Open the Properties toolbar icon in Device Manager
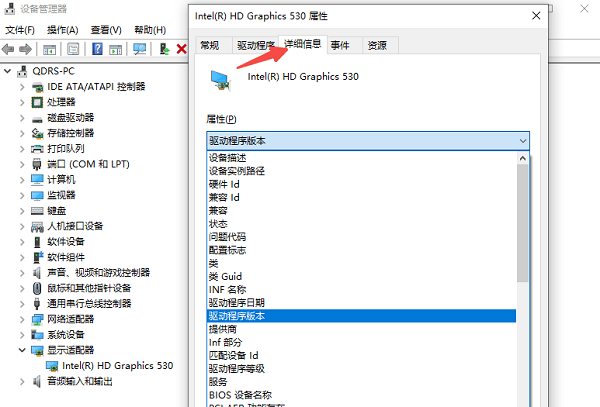 click(x=73, y=49)
